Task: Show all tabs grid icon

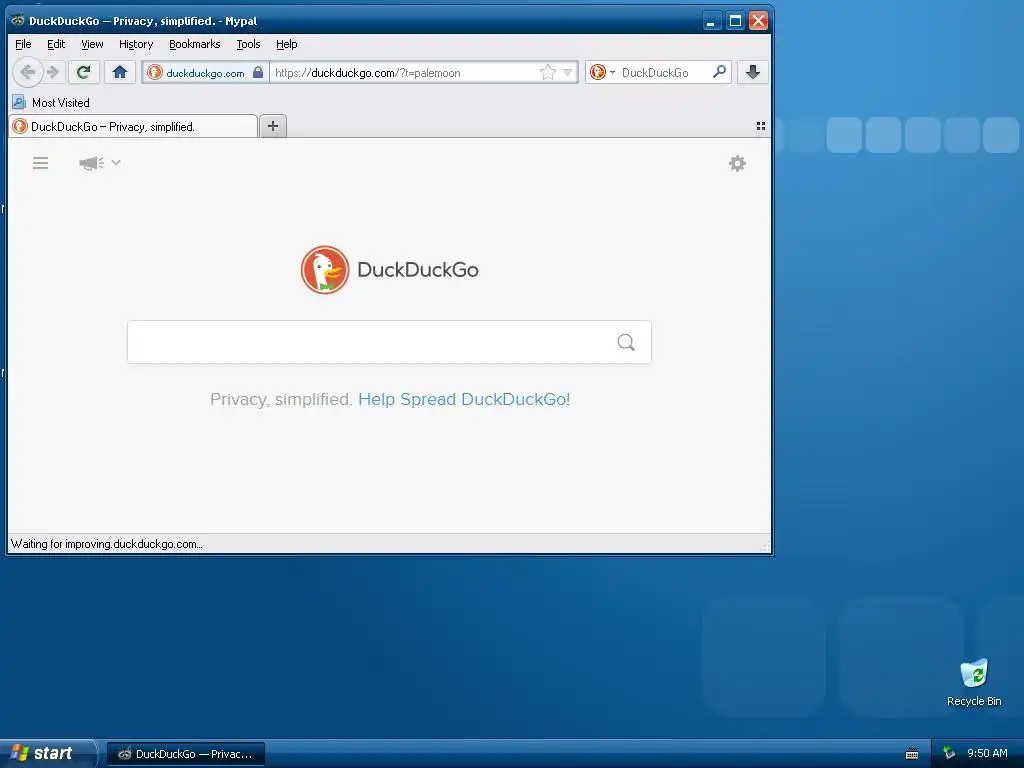Action: coord(761,126)
